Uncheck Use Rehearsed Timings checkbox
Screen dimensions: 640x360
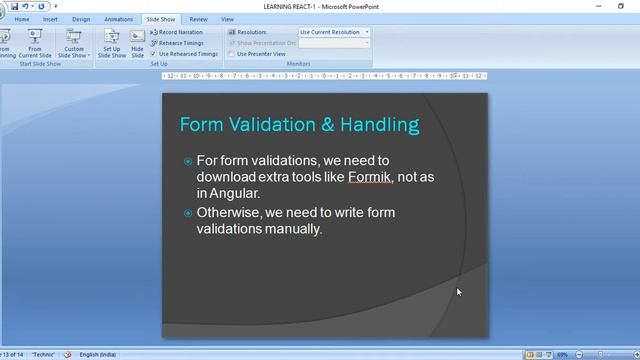point(153,54)
